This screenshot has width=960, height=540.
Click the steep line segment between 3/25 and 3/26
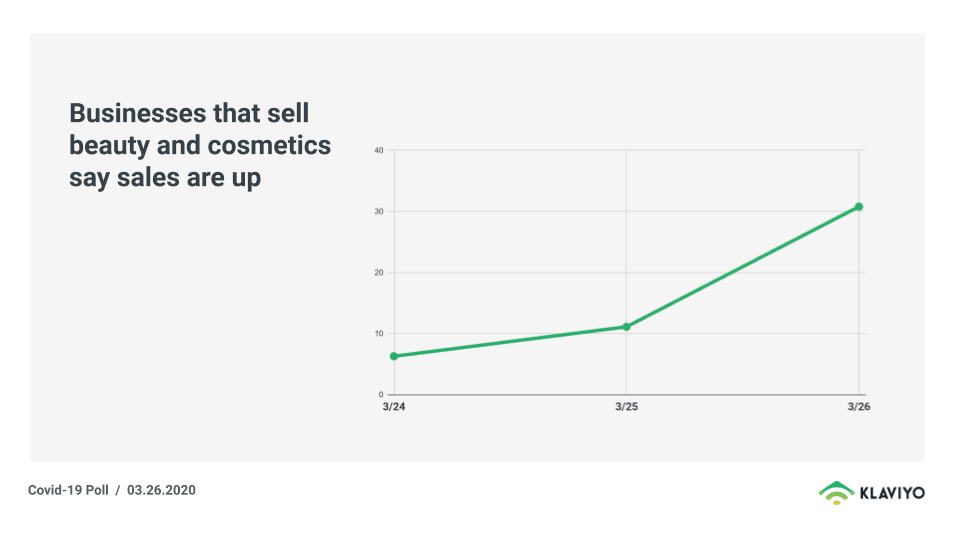742,267
